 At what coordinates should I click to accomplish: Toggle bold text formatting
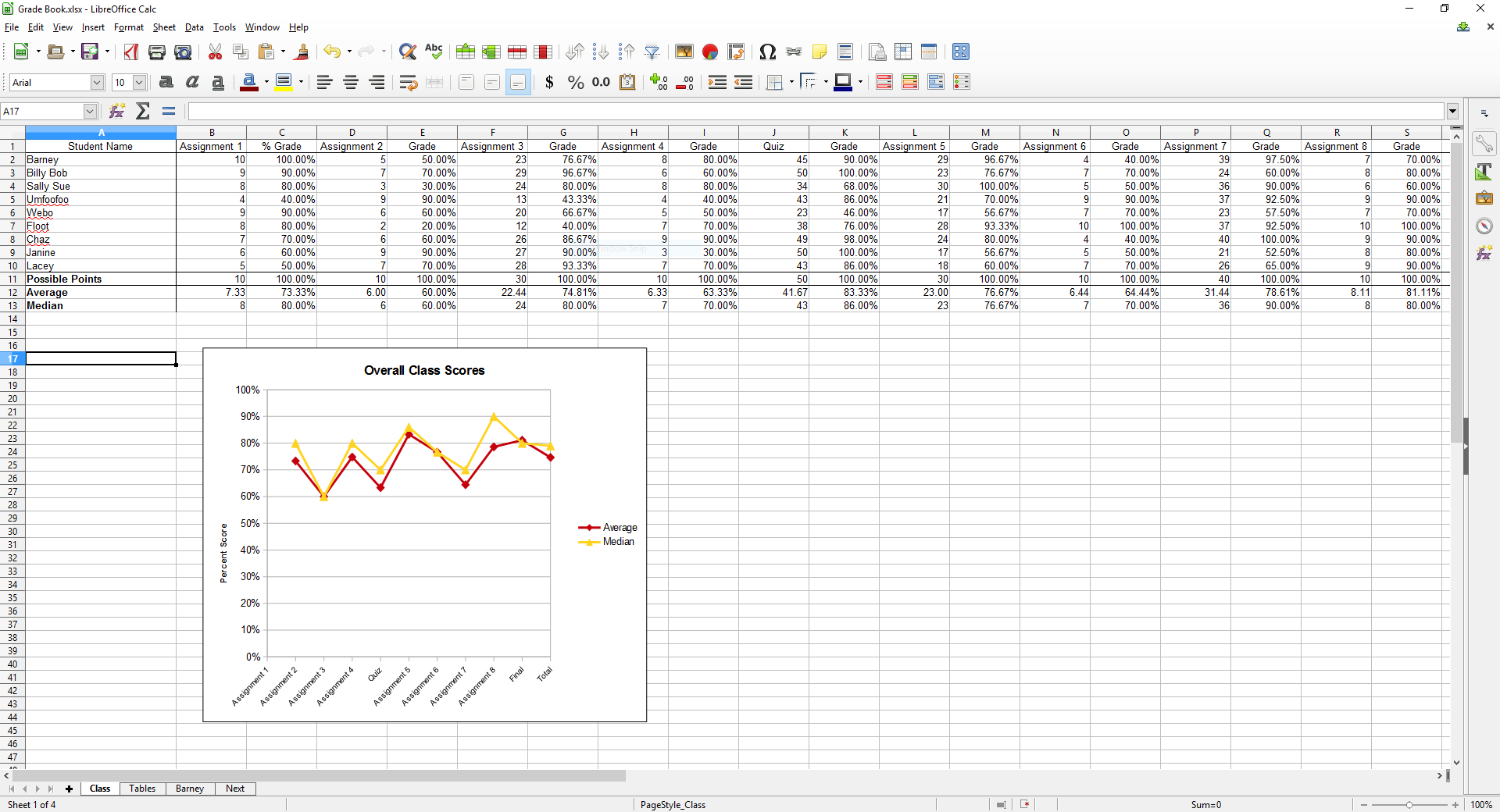166,83
